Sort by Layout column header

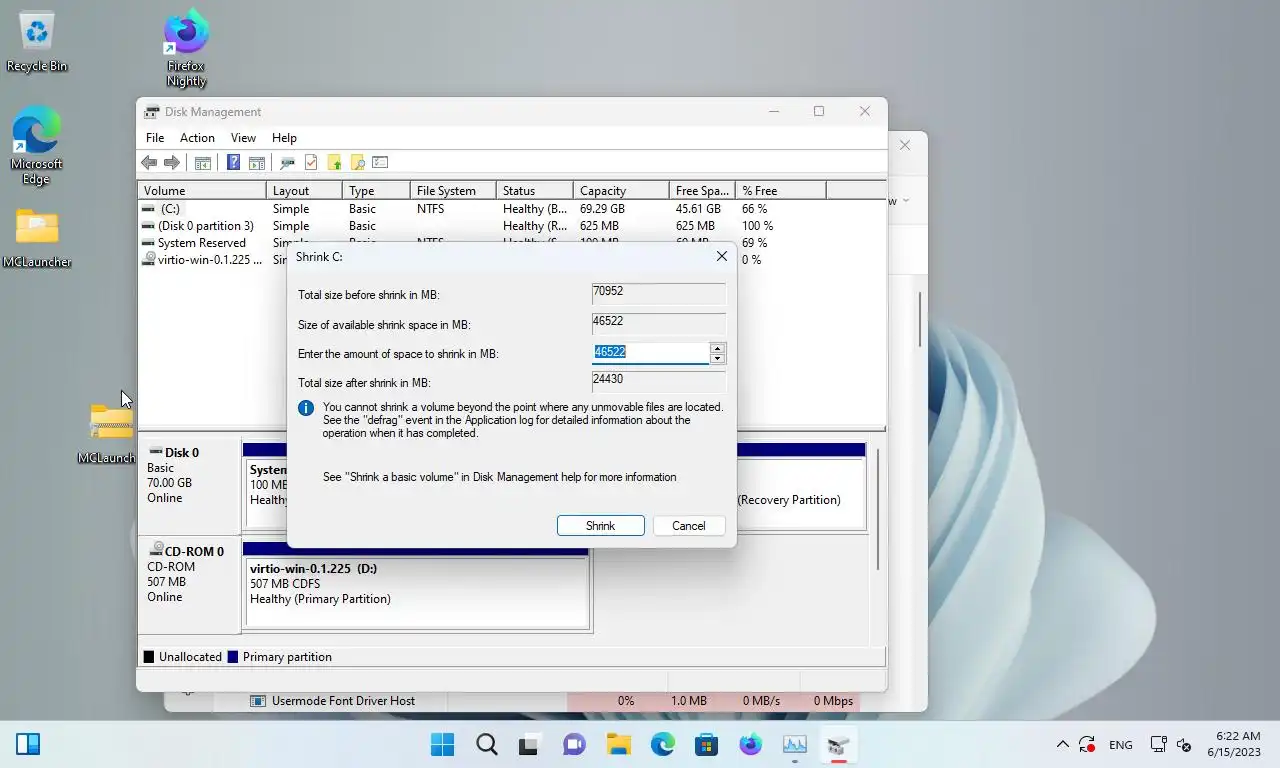pyautogui.click(x=304, y=190)
